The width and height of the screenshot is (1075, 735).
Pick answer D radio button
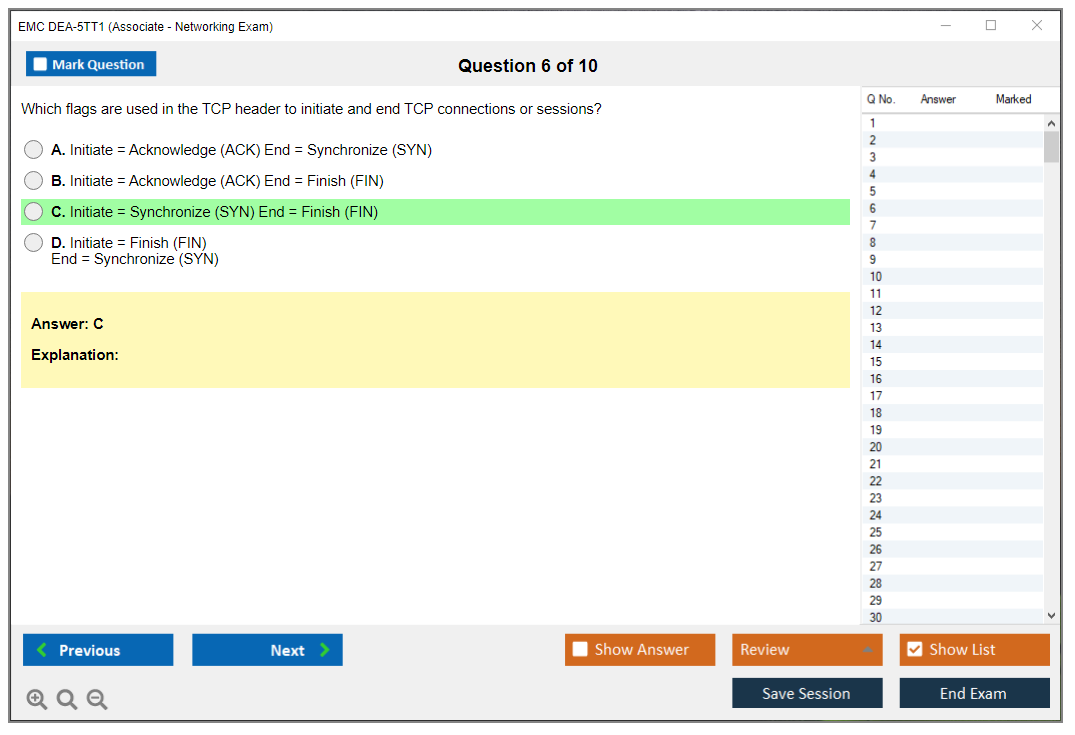(34, 243)
